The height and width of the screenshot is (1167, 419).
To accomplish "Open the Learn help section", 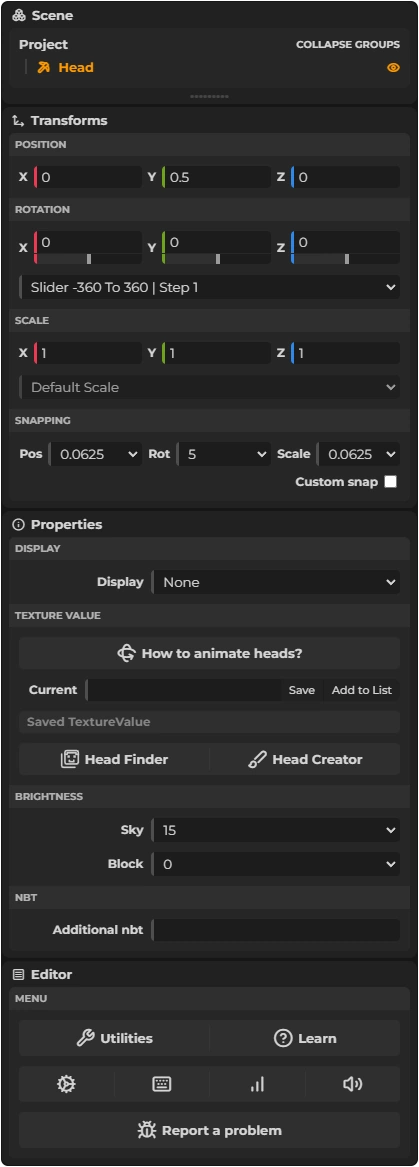I will [x=305, y=1038].
